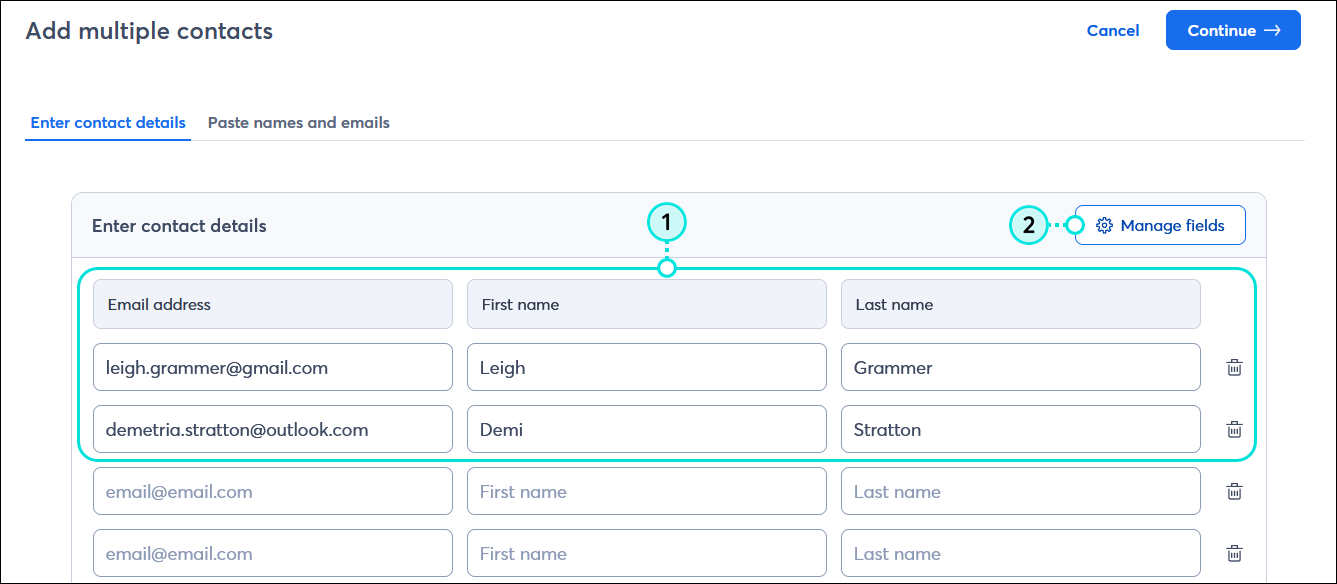
Task: Click trash icon beside last empty row
Action: [x=1234, y=554]
